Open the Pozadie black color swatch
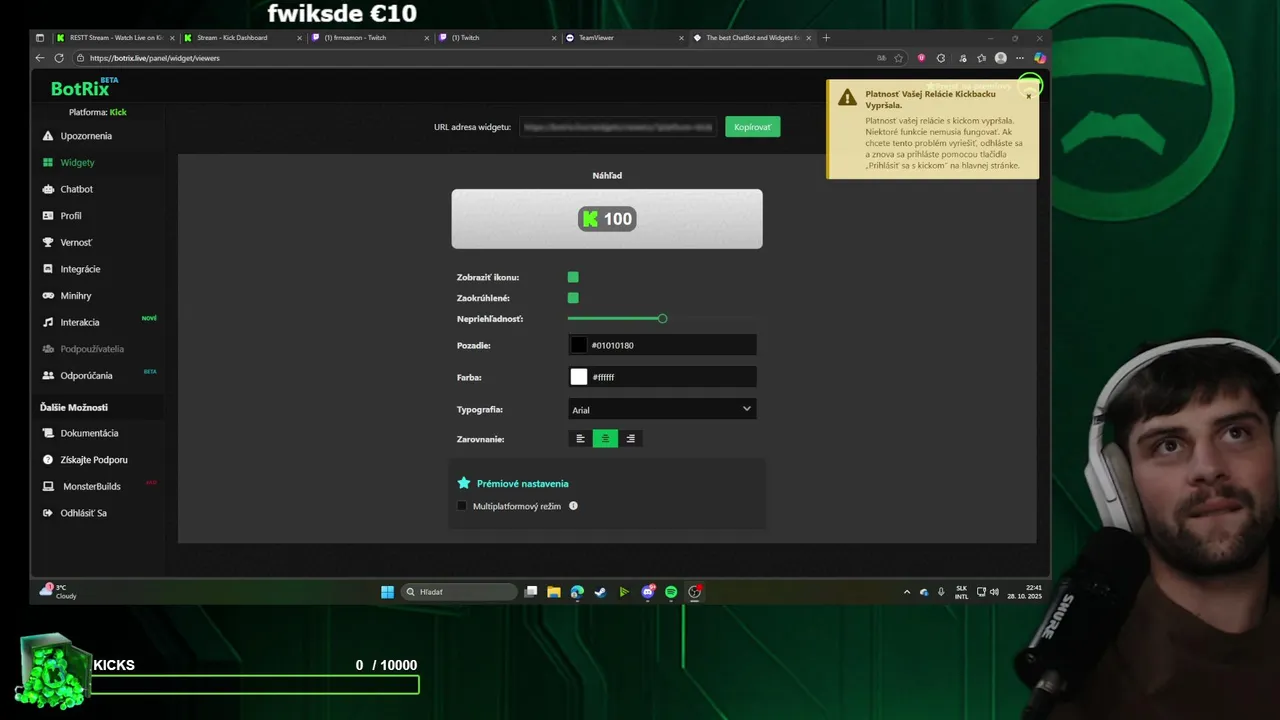The width and height of the screenshot is (1280, 720). 579,345
